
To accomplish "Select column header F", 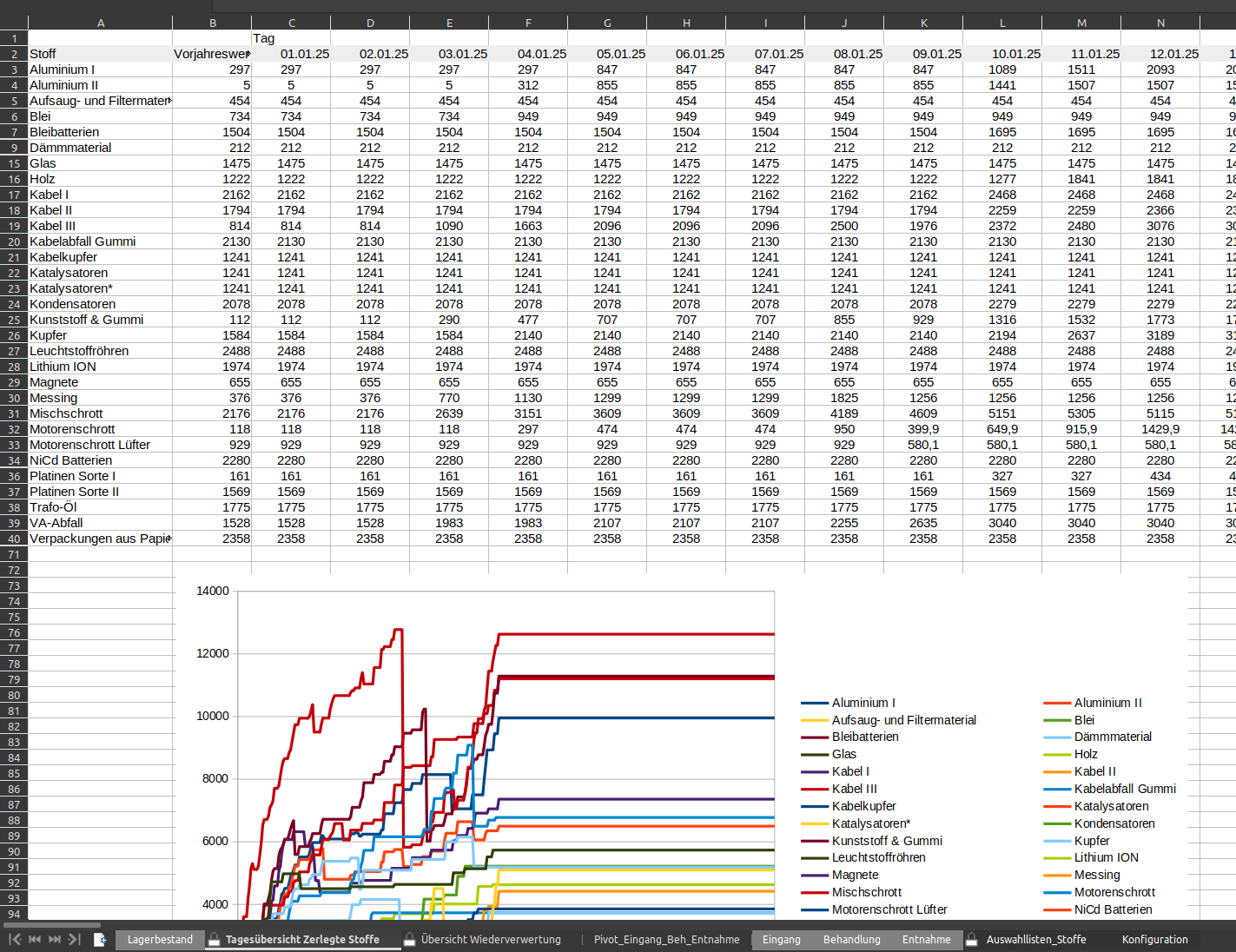I will coord(528,23).
